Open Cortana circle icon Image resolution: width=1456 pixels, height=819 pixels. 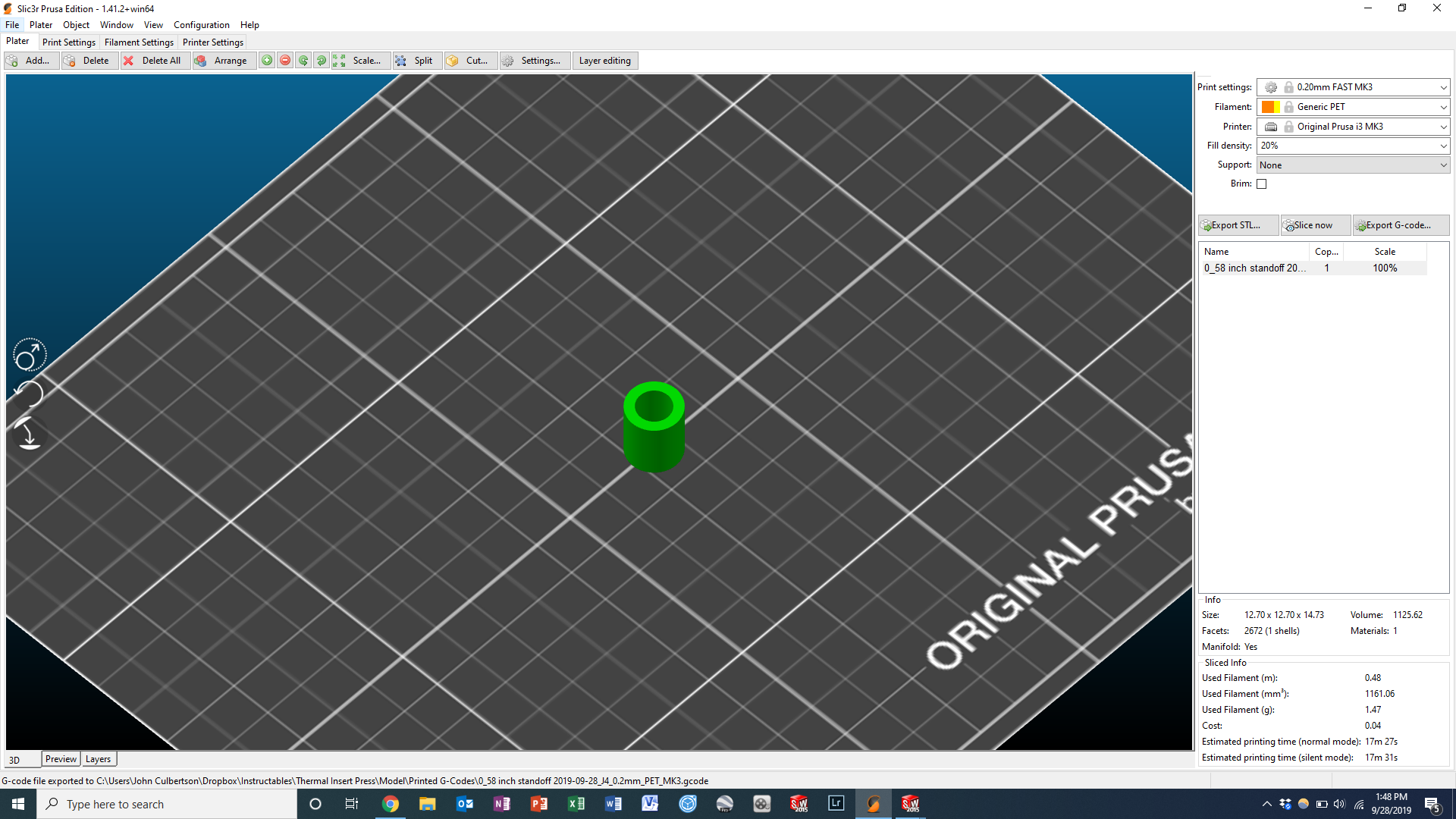pyautogui.click(x=315, y=804)
